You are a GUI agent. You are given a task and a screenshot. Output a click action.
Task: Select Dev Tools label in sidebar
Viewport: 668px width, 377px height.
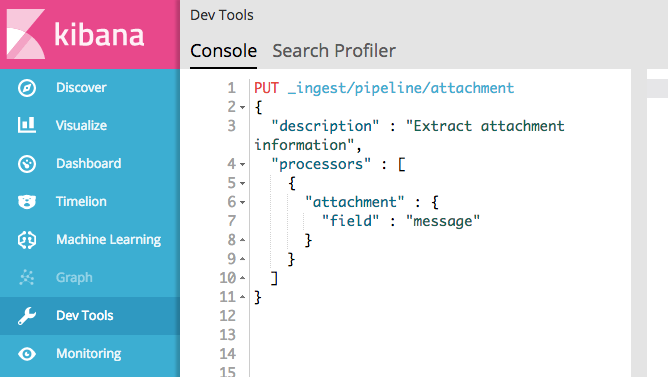pos(85,316)
